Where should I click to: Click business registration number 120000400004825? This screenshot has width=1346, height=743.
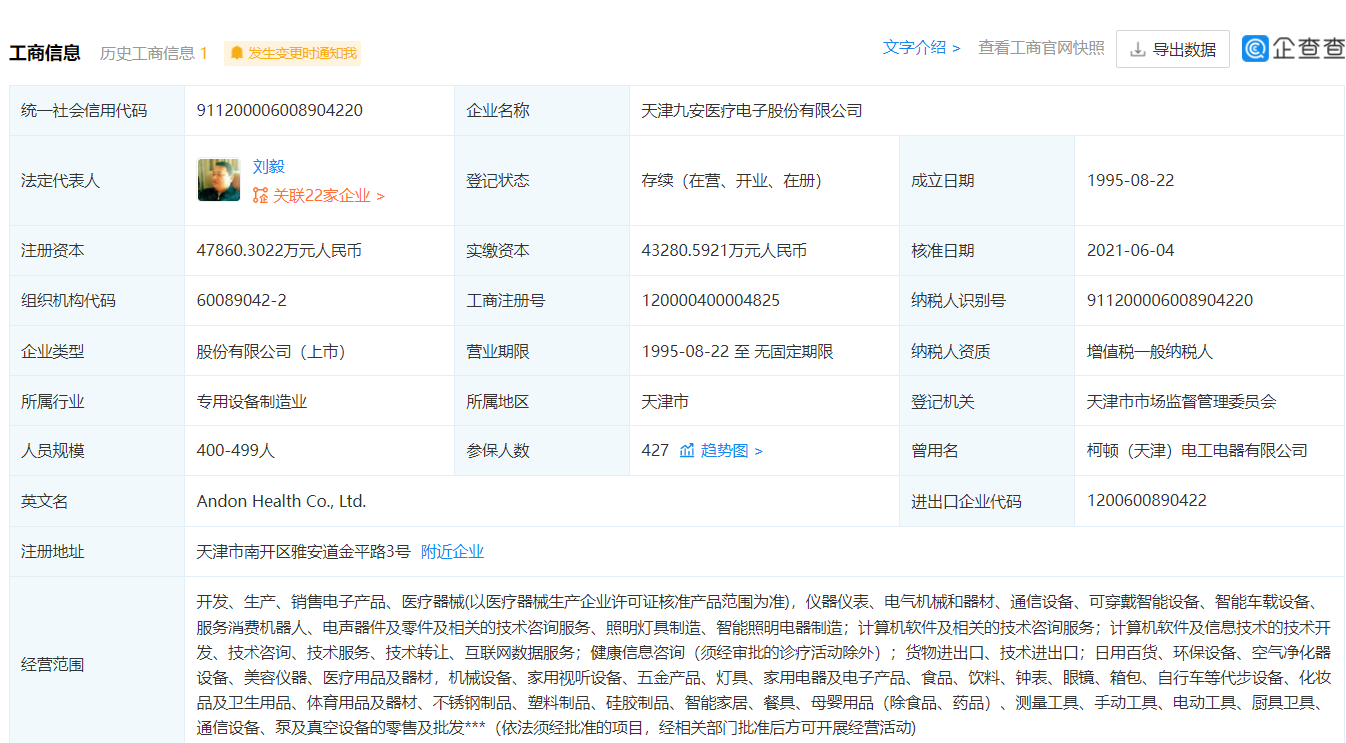coord(711,301)
